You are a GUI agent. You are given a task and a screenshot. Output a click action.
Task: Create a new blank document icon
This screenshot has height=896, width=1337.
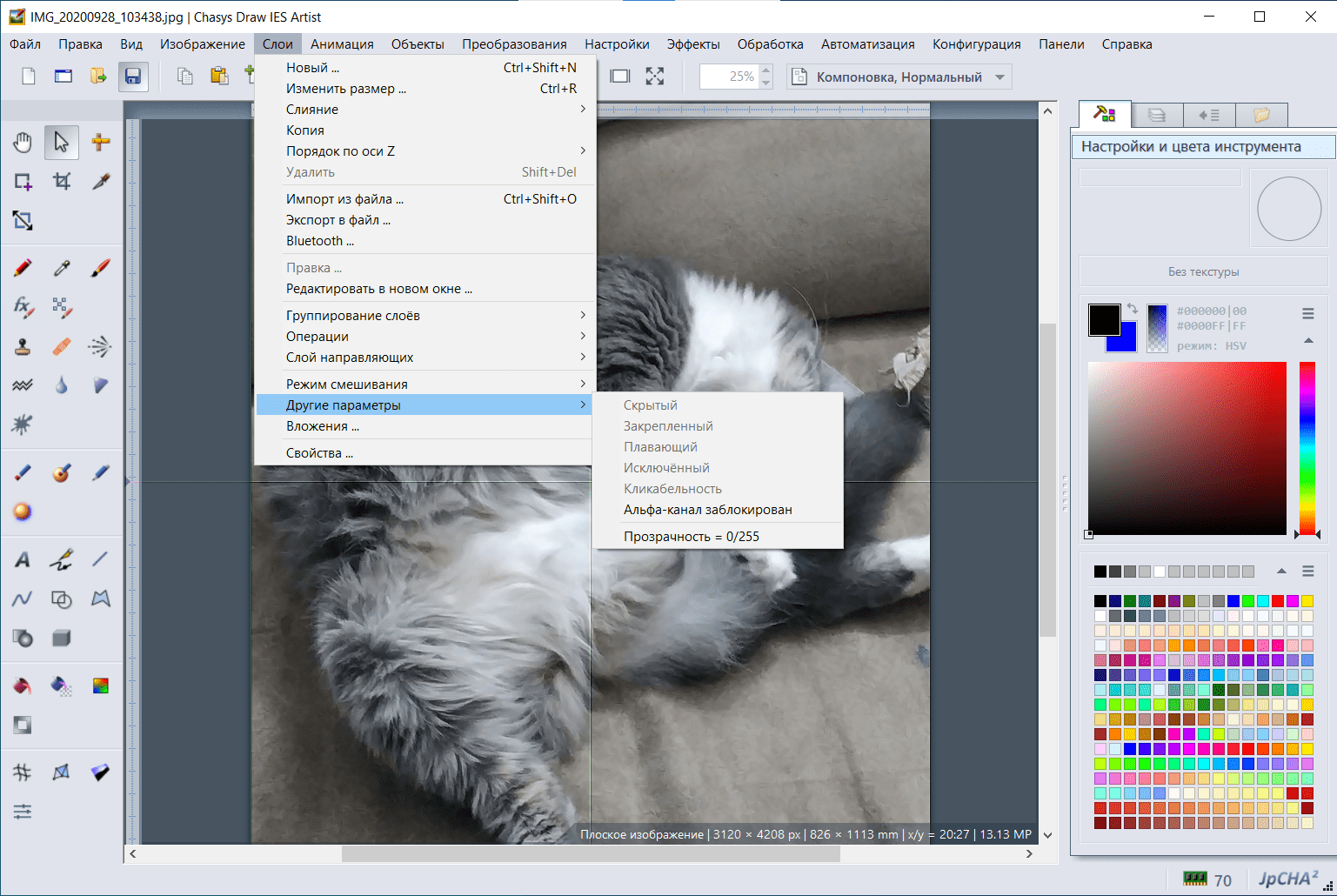click(28, 77)
